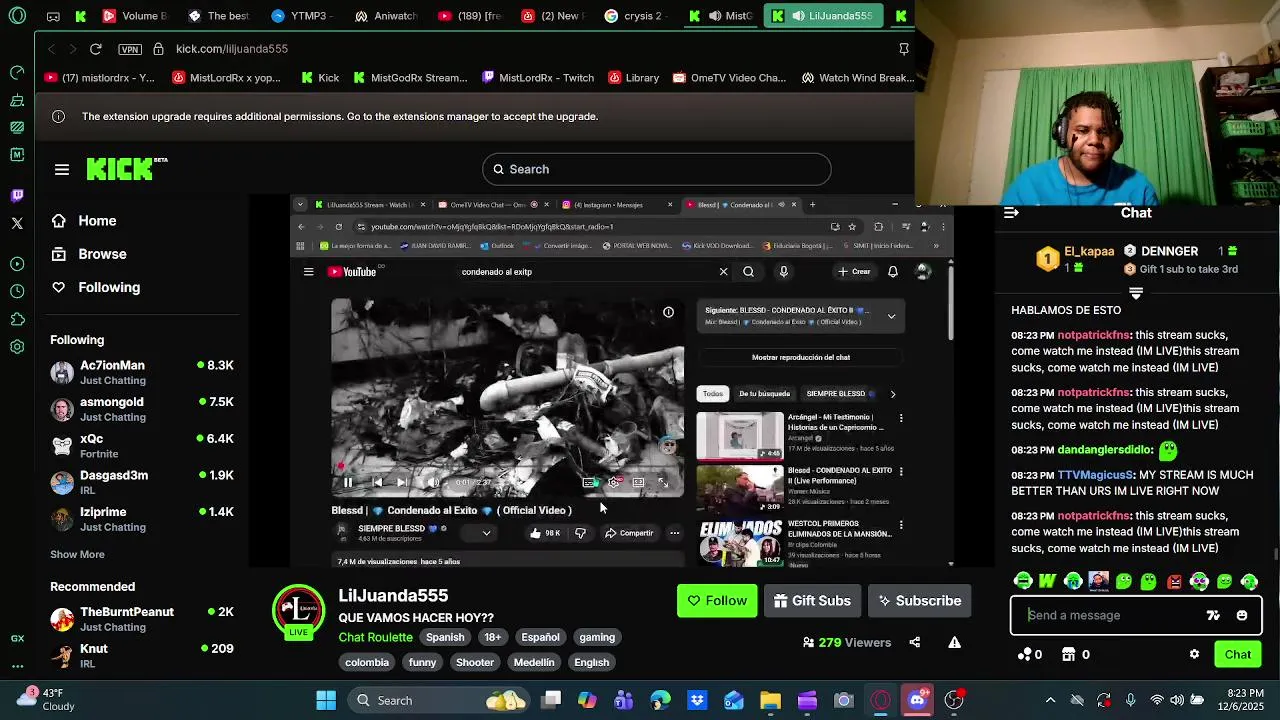Expand the pinned gift leaderboard in chat

point(1136,293)
